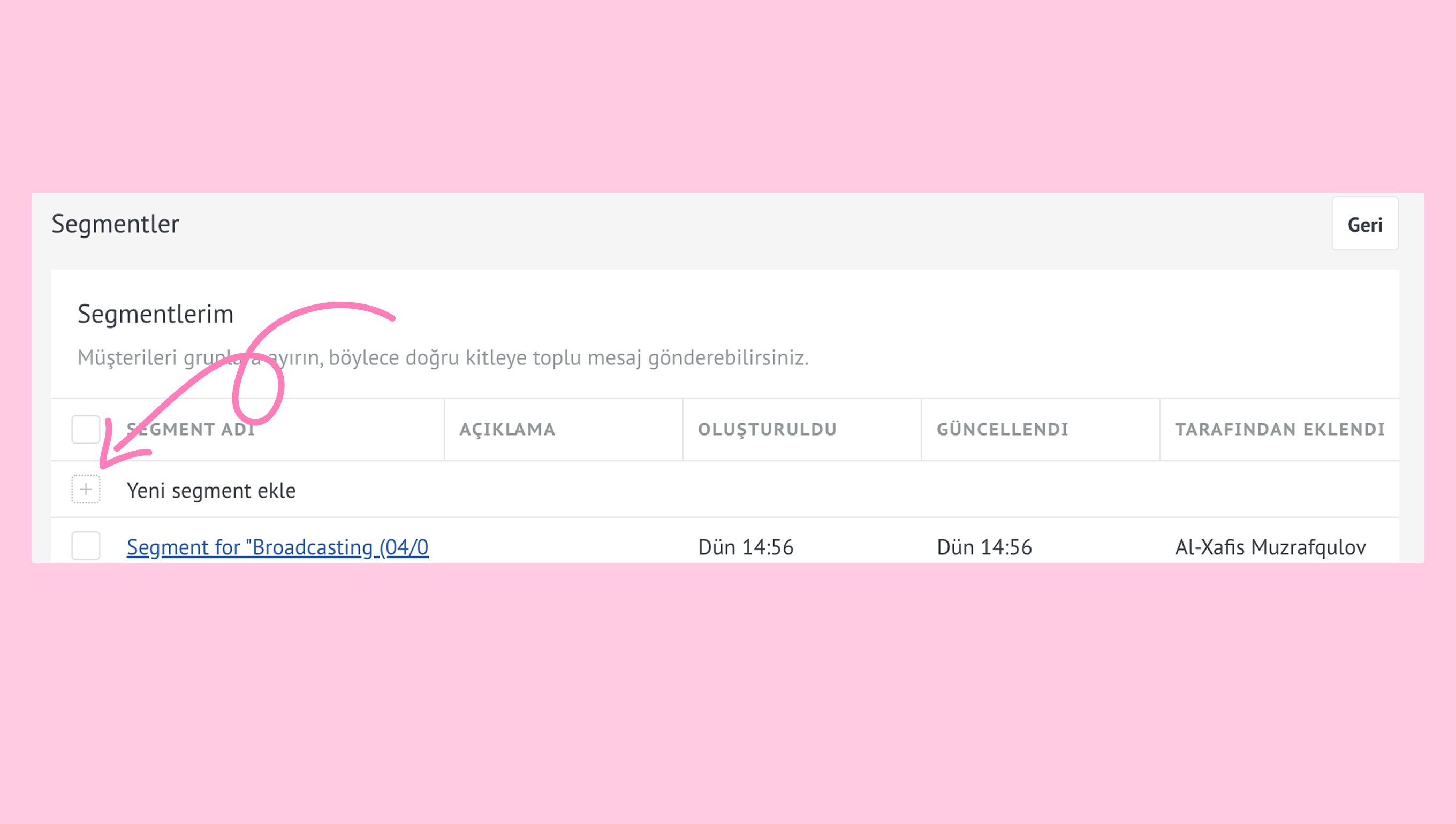The image size is (1456, 824).
Task: Click the Yeni segment ekle label
Action: (210, 490)
